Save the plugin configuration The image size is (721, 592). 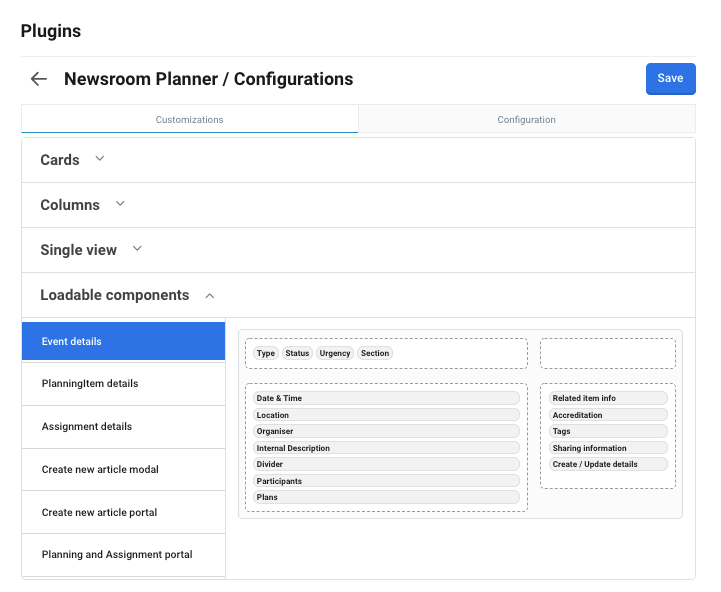pyautogui.click(x=670, y=79)
